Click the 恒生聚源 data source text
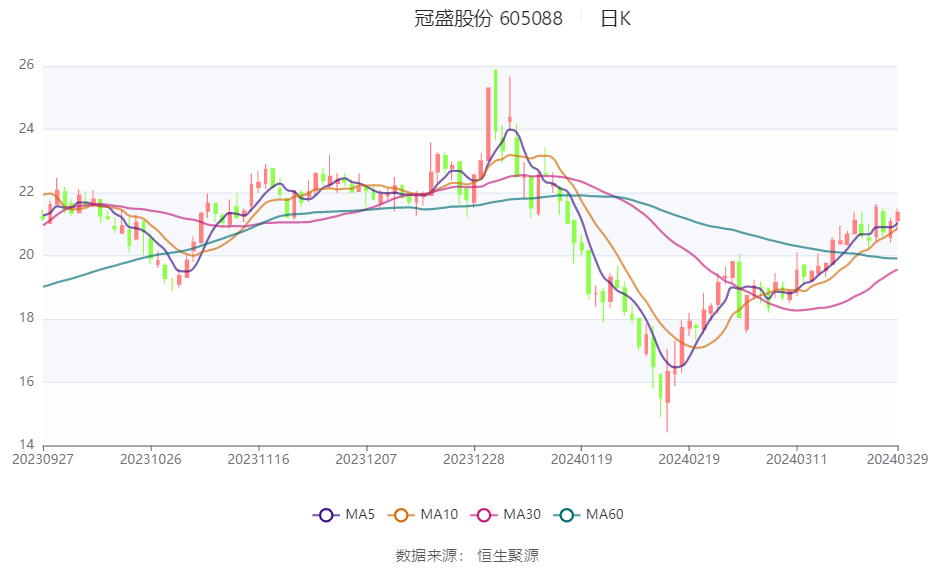 508,556
